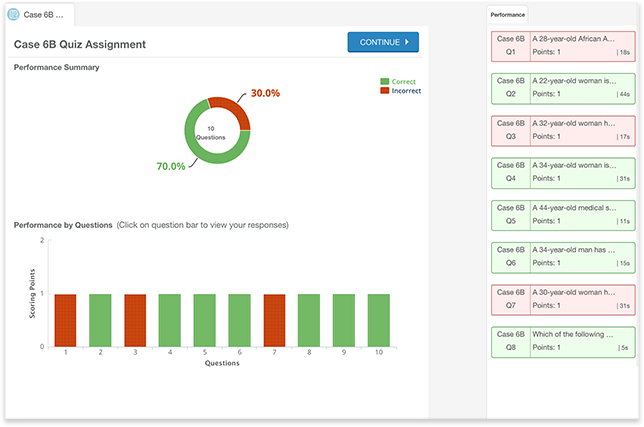Select the green bar for question 5
This screenshot has height=427, width=644.
[x=204, y=320]
